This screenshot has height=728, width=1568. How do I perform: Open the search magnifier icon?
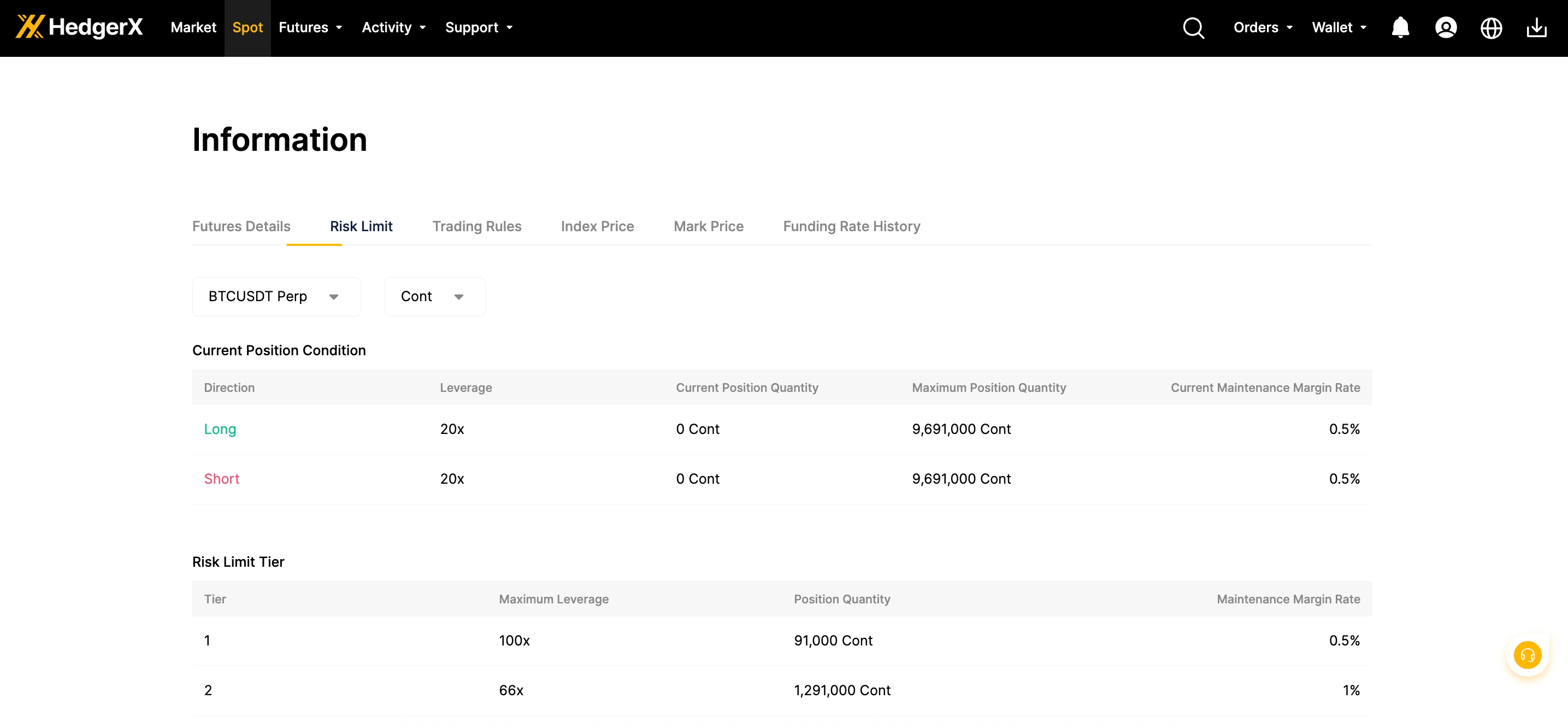click(1193, 28)
